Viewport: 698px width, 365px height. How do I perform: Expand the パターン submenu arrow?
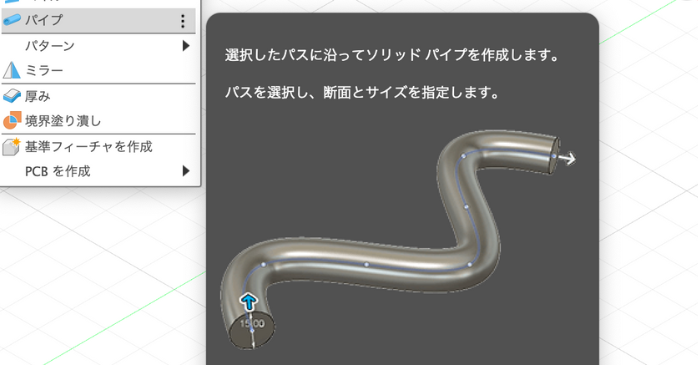186,46
